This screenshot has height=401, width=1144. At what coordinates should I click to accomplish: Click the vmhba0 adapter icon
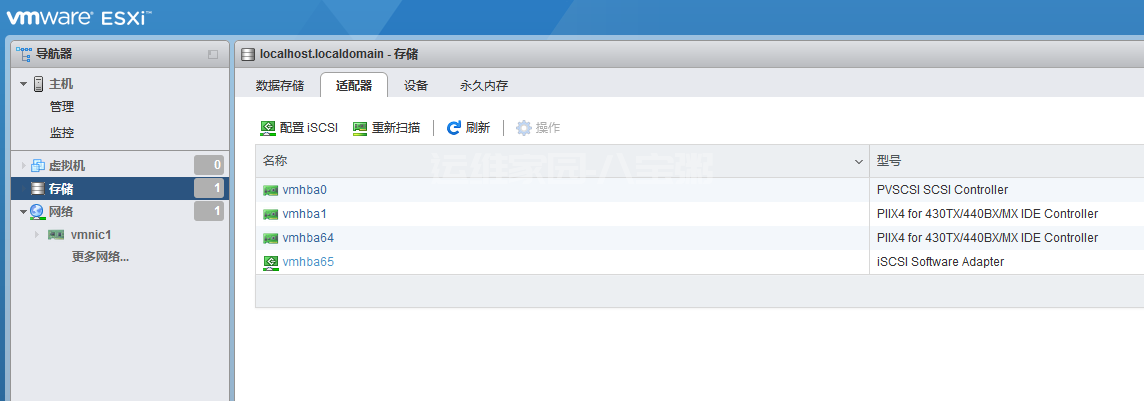point(270,190)
